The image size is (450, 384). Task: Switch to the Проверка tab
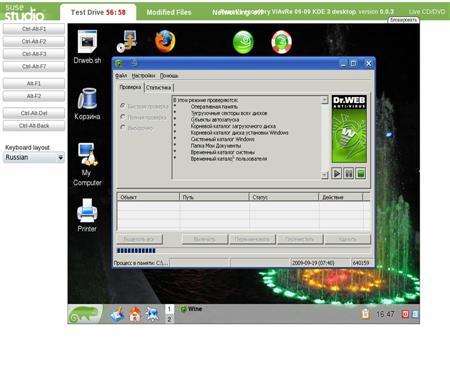coord(130,87)
